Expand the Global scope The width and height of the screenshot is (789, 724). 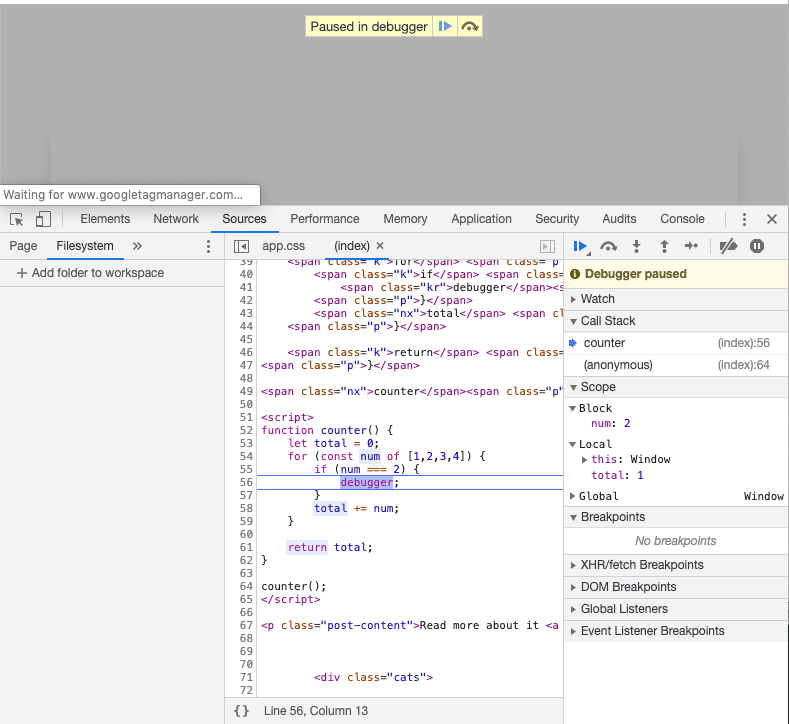573,496
